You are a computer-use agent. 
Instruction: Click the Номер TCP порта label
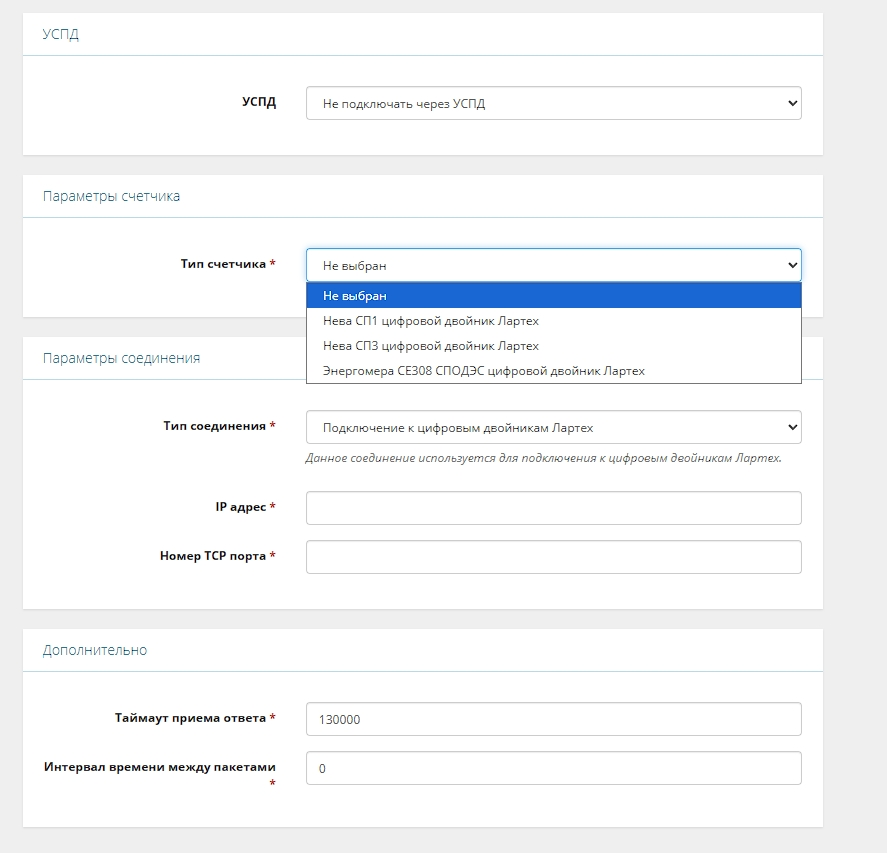pos(212,556)
